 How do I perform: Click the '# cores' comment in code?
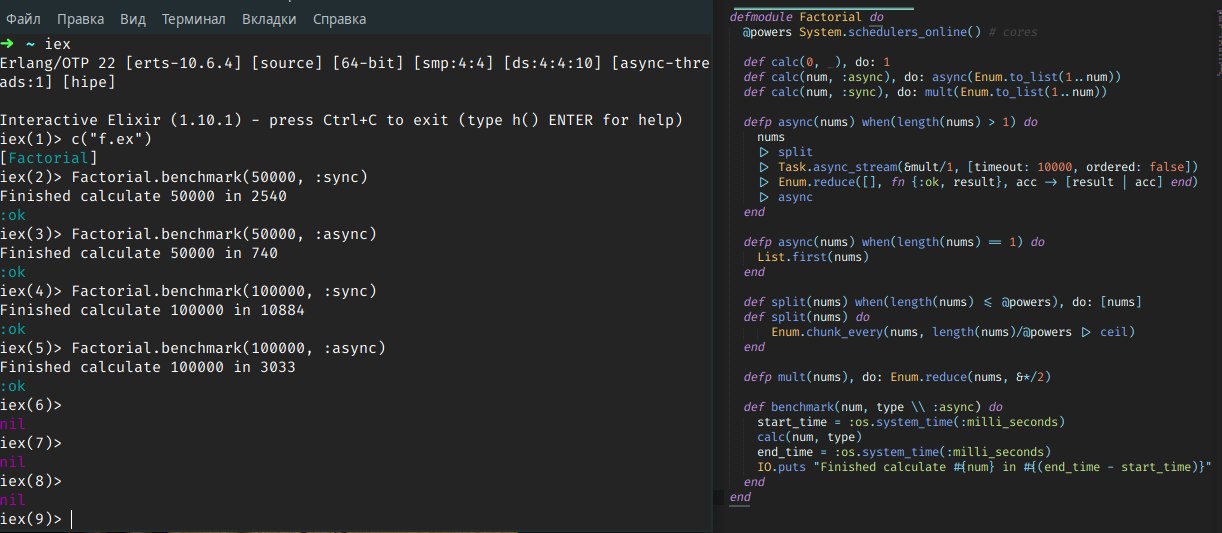point(1013,32)
